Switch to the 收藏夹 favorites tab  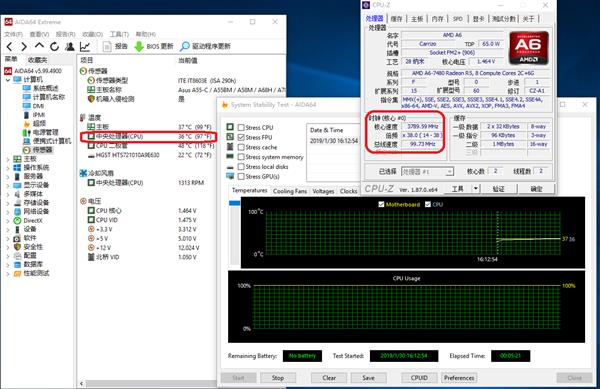pos(38,60)
